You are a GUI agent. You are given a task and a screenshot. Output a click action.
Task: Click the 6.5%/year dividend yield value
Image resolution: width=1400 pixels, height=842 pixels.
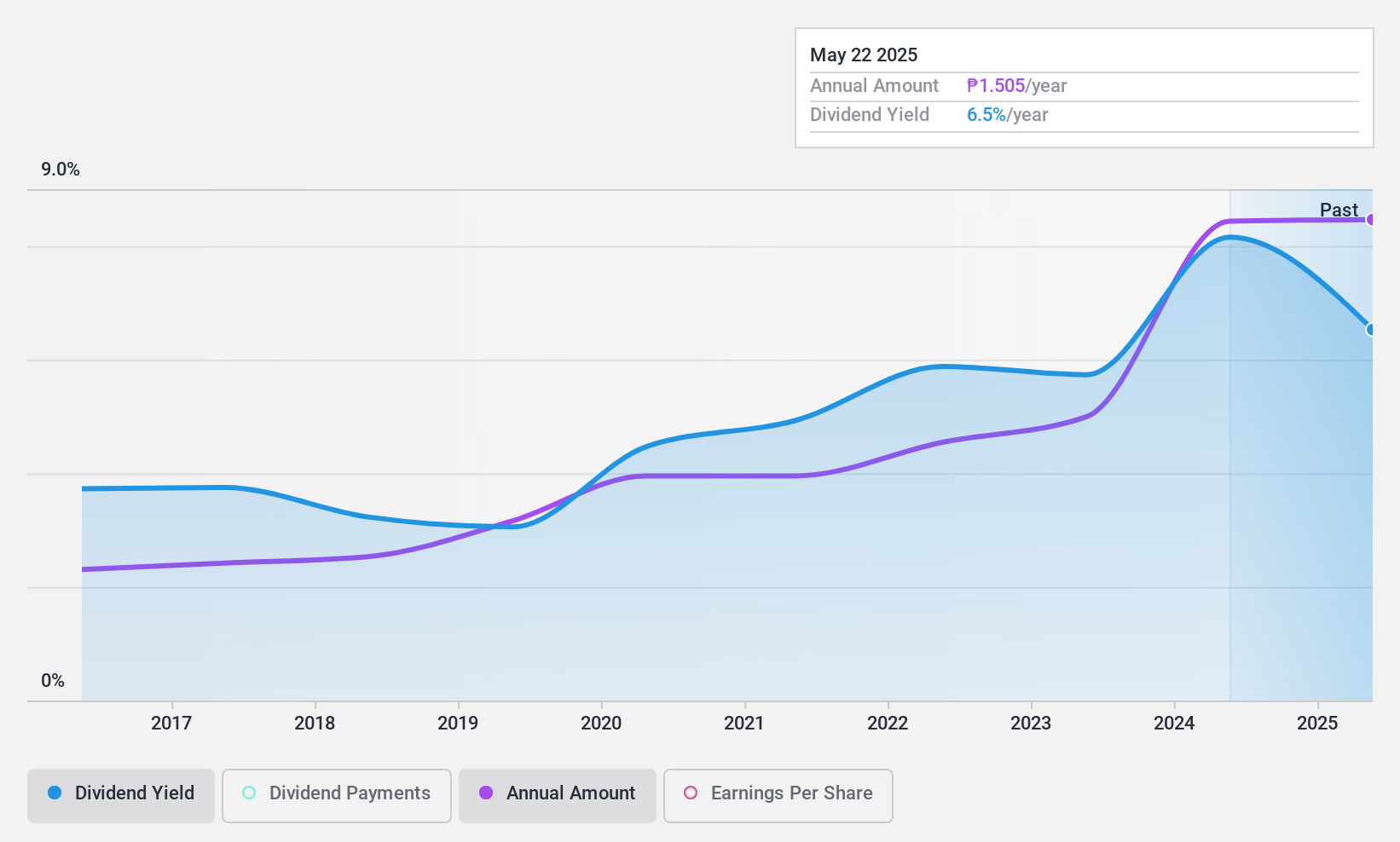tap(1007, 115)
